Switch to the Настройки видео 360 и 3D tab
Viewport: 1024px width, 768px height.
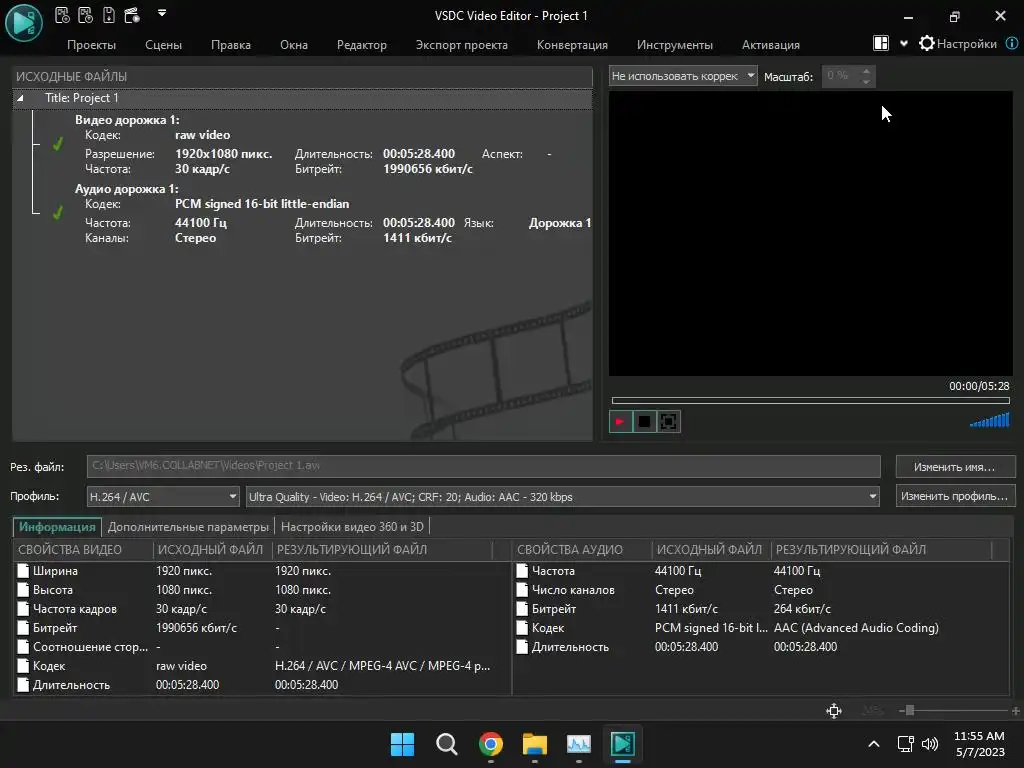tap(352, 526)
